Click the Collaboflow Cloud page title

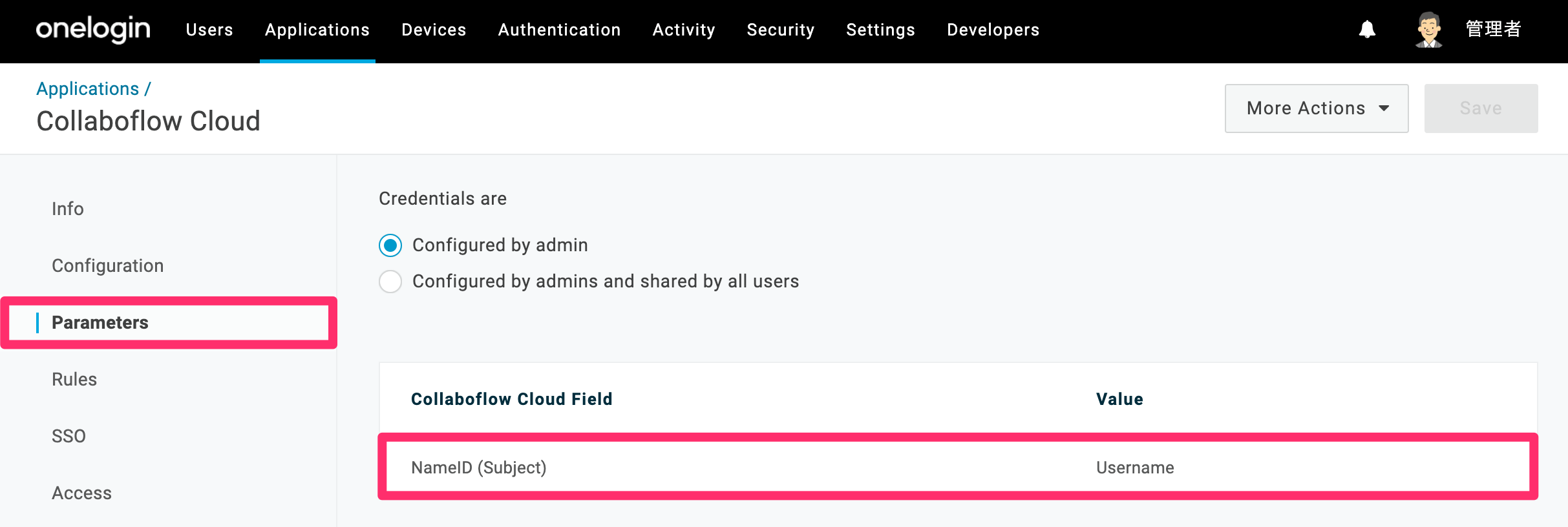[x=148, y=121]
